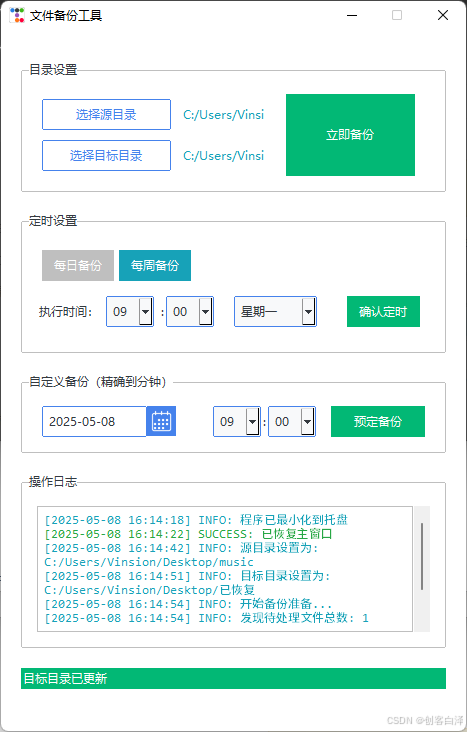Viewport: 467px width, 732px height.
Task: Toggle the 每周备份 mode button
Action: pyautogui.click(x=155, y=266)
